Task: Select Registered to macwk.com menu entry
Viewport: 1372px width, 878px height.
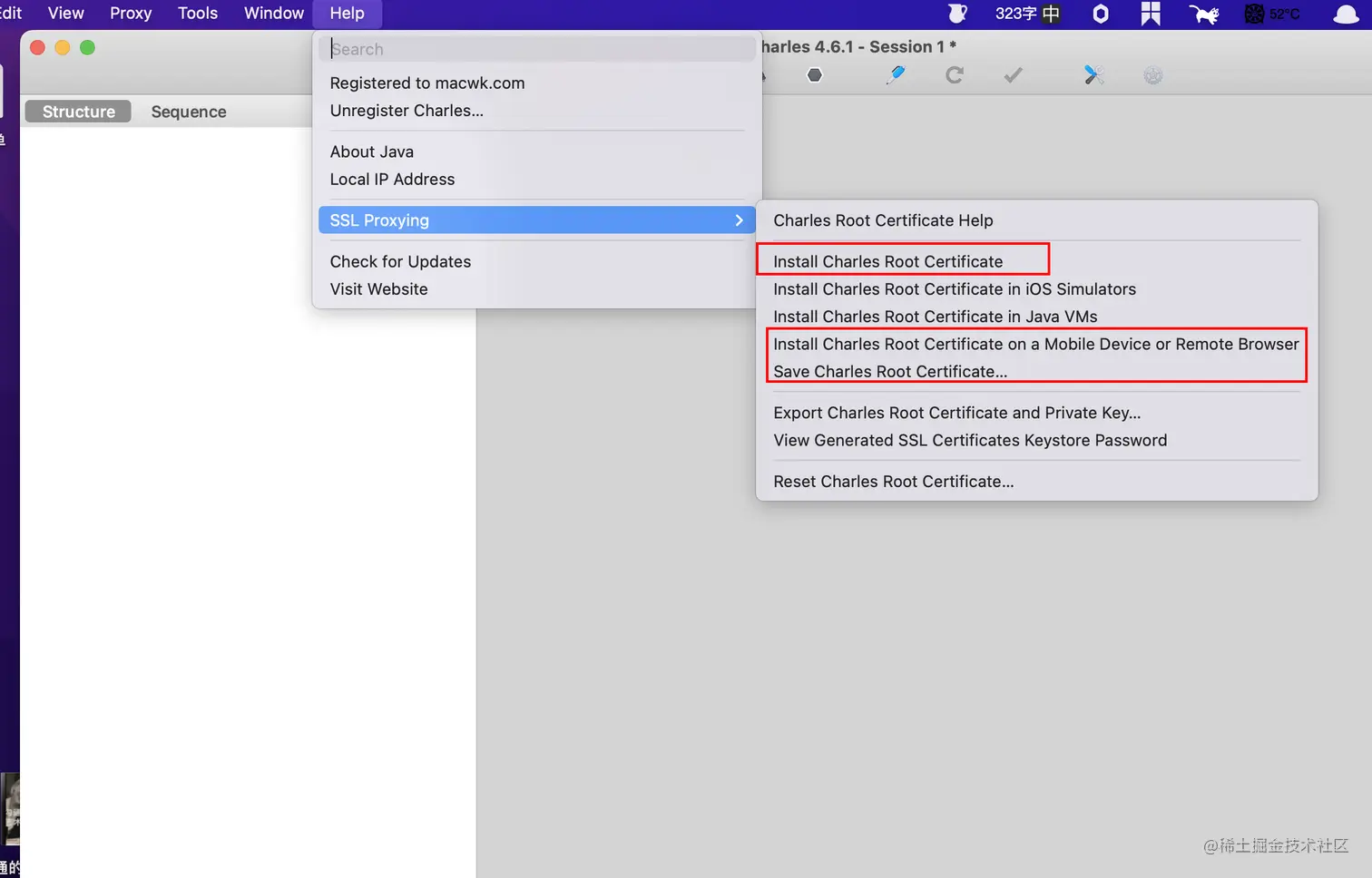Action: click(x=537, y=83)
